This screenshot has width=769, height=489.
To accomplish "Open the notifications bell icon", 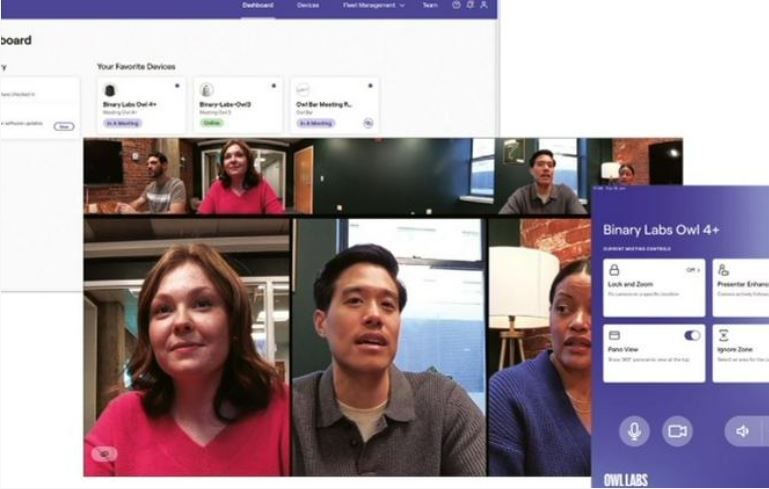I will 470,5.
